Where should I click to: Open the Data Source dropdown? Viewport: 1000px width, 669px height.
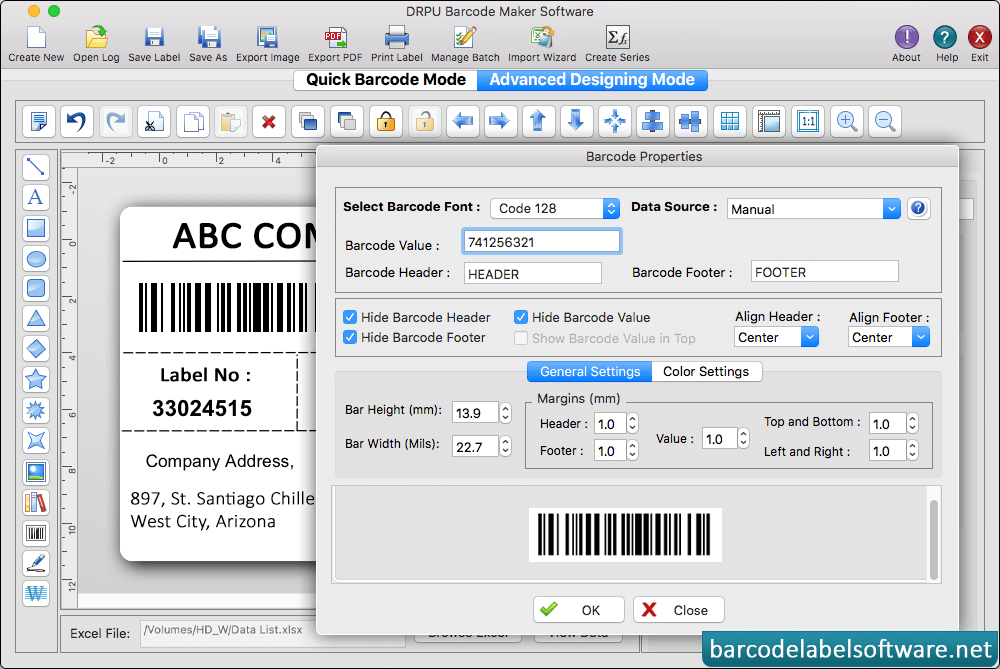pyautogui.click(x=814, y=209)
